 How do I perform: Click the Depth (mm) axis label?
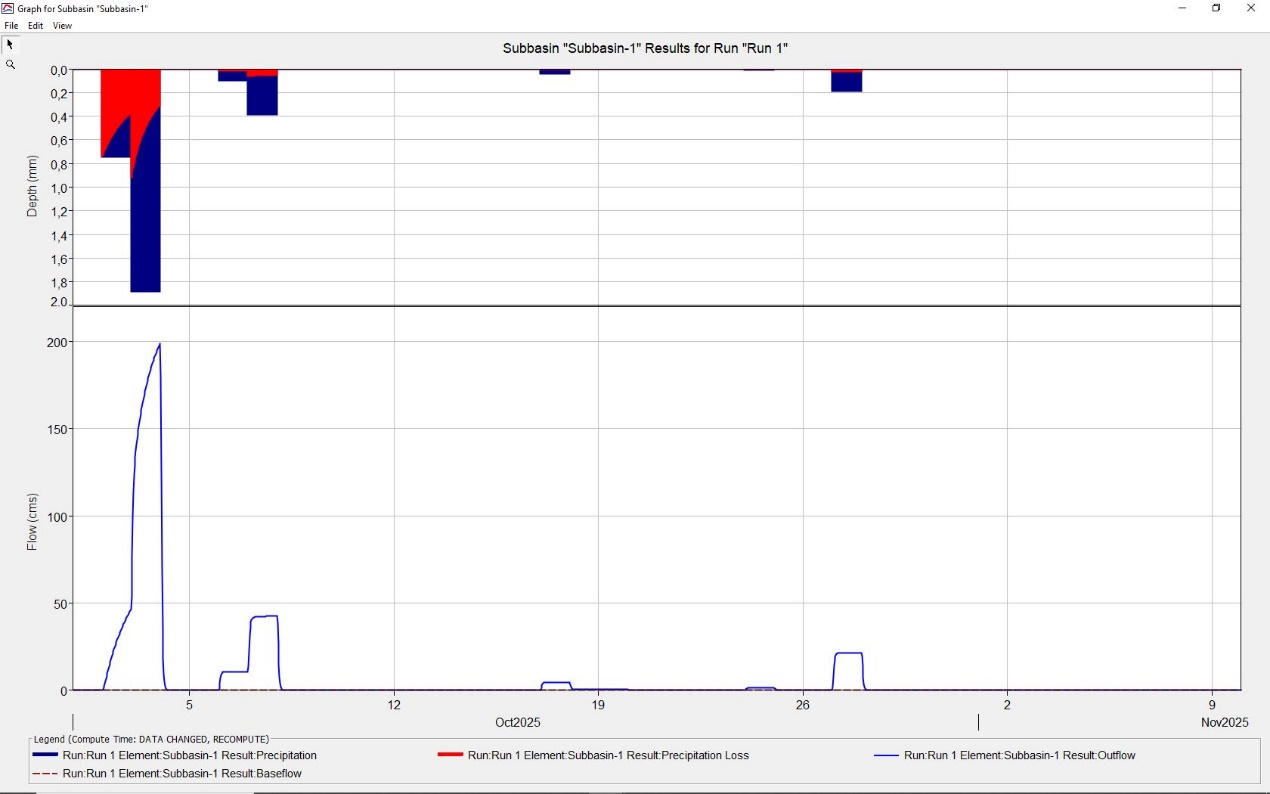point(32,187)
